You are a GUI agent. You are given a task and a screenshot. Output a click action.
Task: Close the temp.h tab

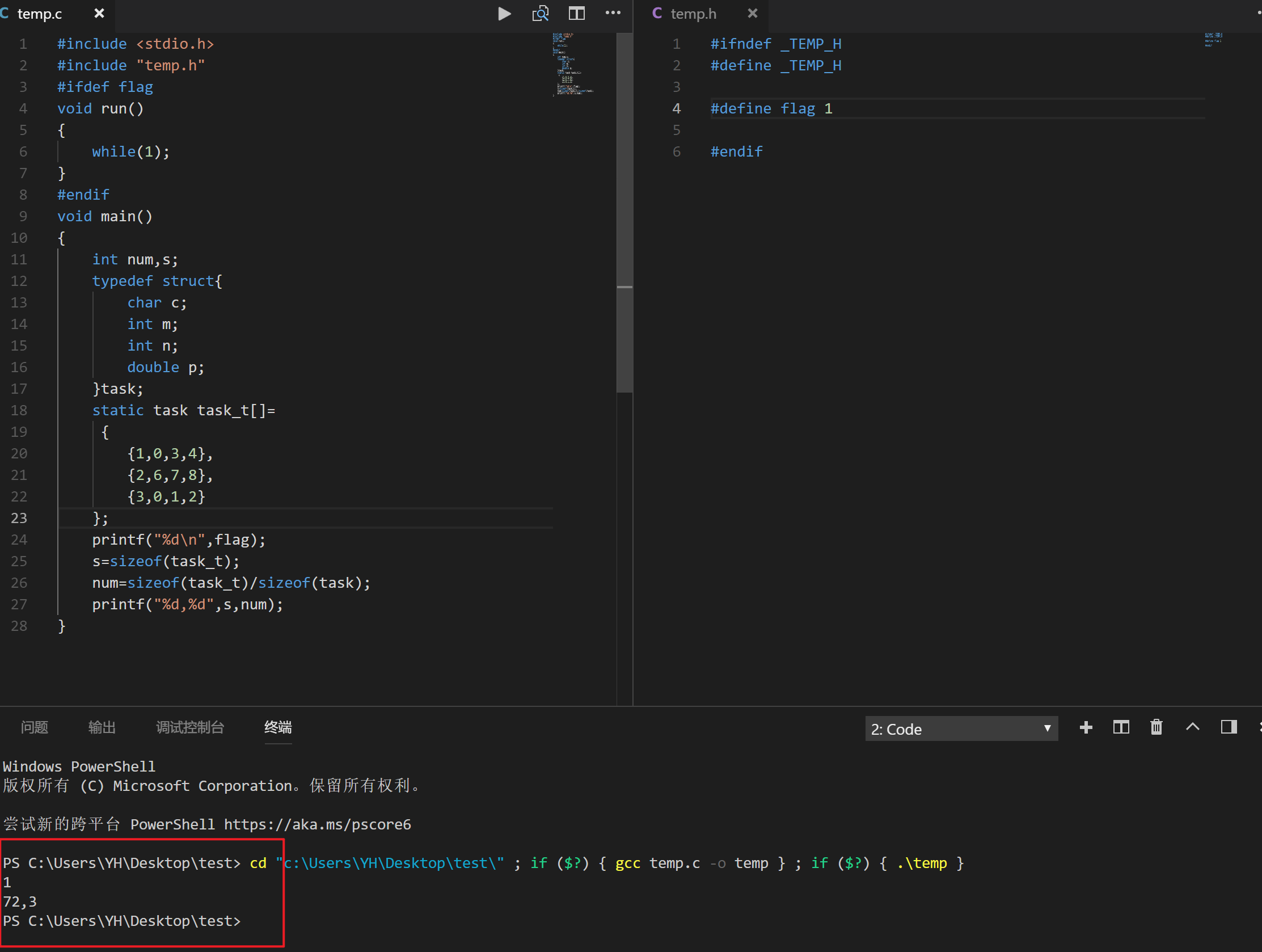[x=753, y=13]
